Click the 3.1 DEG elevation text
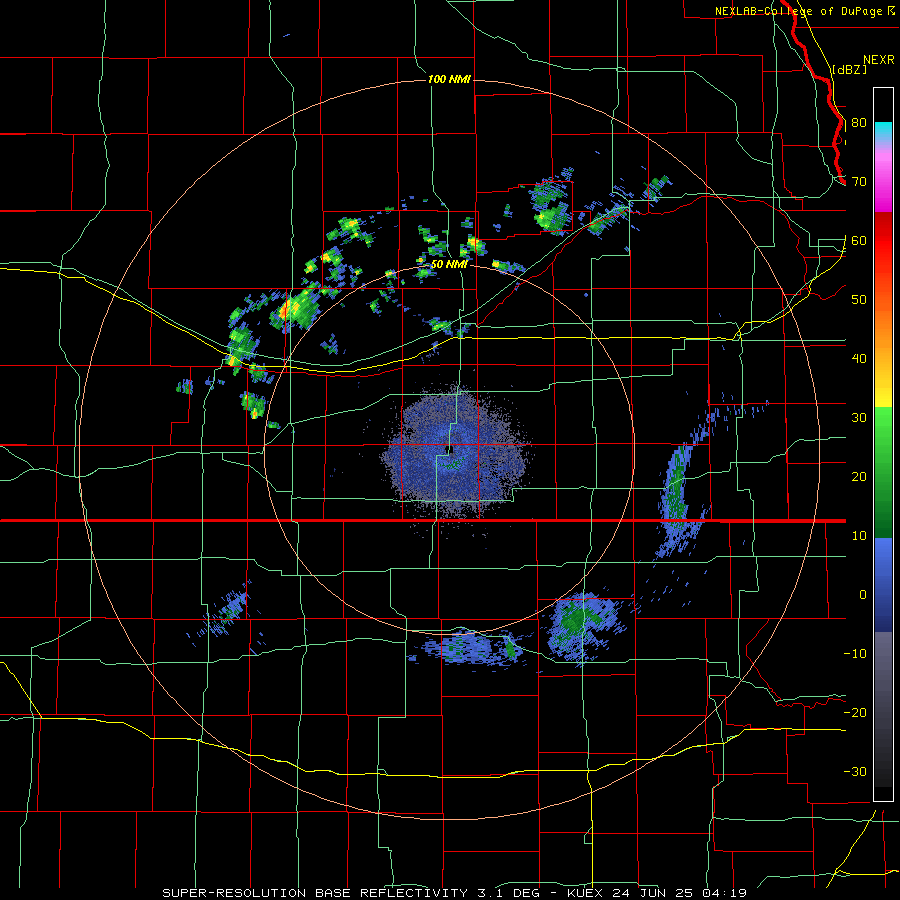900x900 pixels. [x=511, y=893]
